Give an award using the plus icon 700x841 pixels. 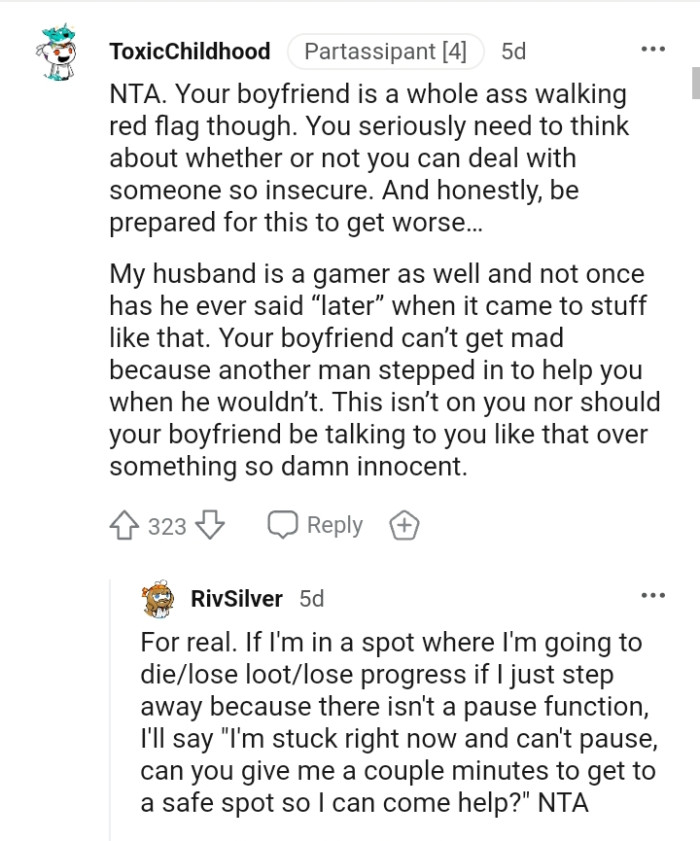click(404, 523)
